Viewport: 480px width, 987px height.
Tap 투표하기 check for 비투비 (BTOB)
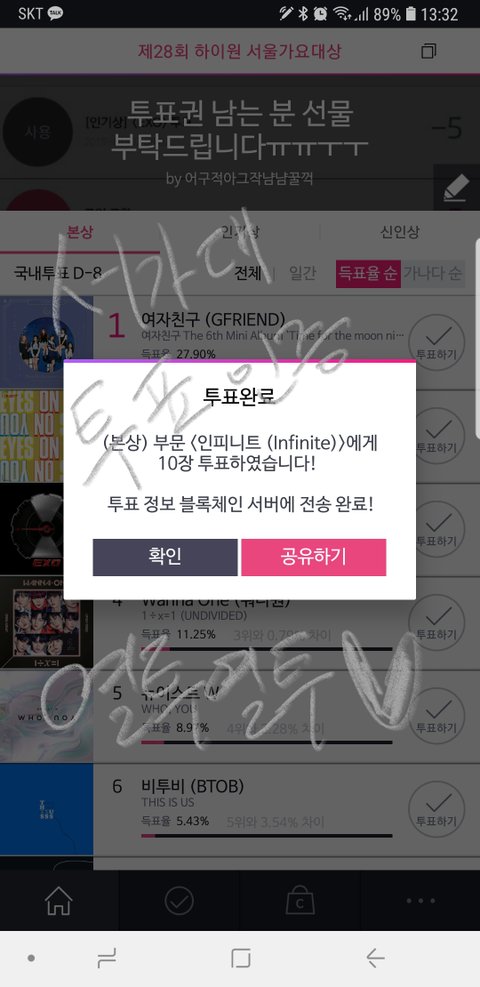point(436,809)
